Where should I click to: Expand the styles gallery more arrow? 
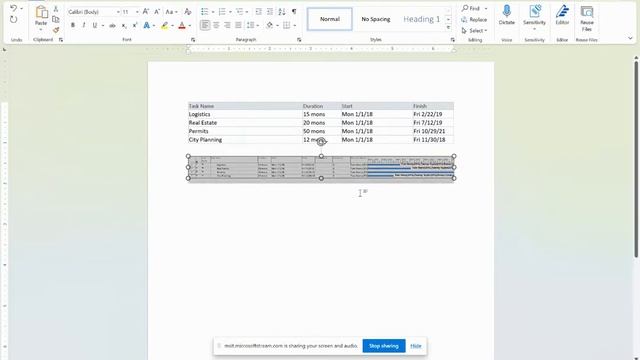[448, 28]
